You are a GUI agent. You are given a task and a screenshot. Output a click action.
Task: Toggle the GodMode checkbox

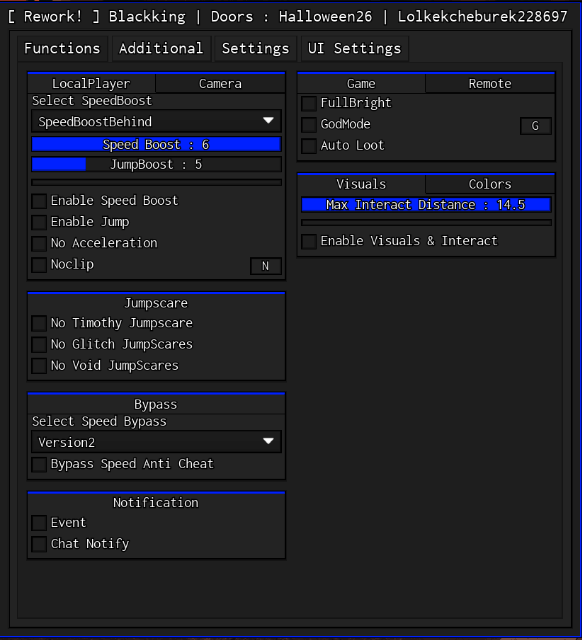pyautogui.click(x=309, y=124)
